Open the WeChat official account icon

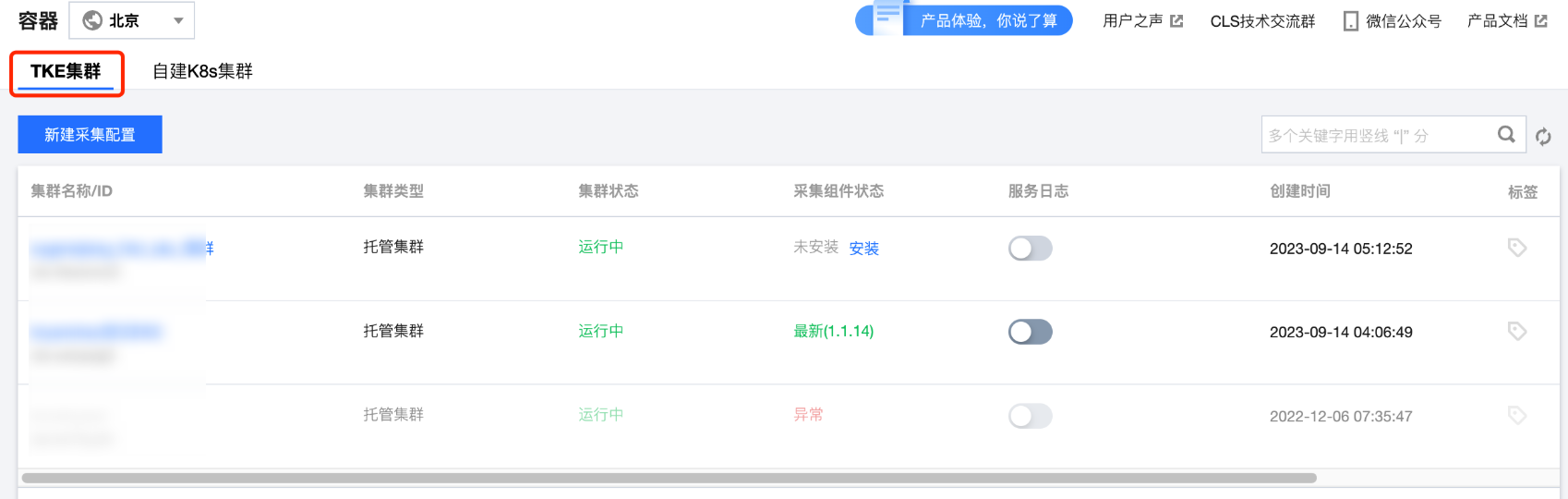click(x=1351, y=21)
